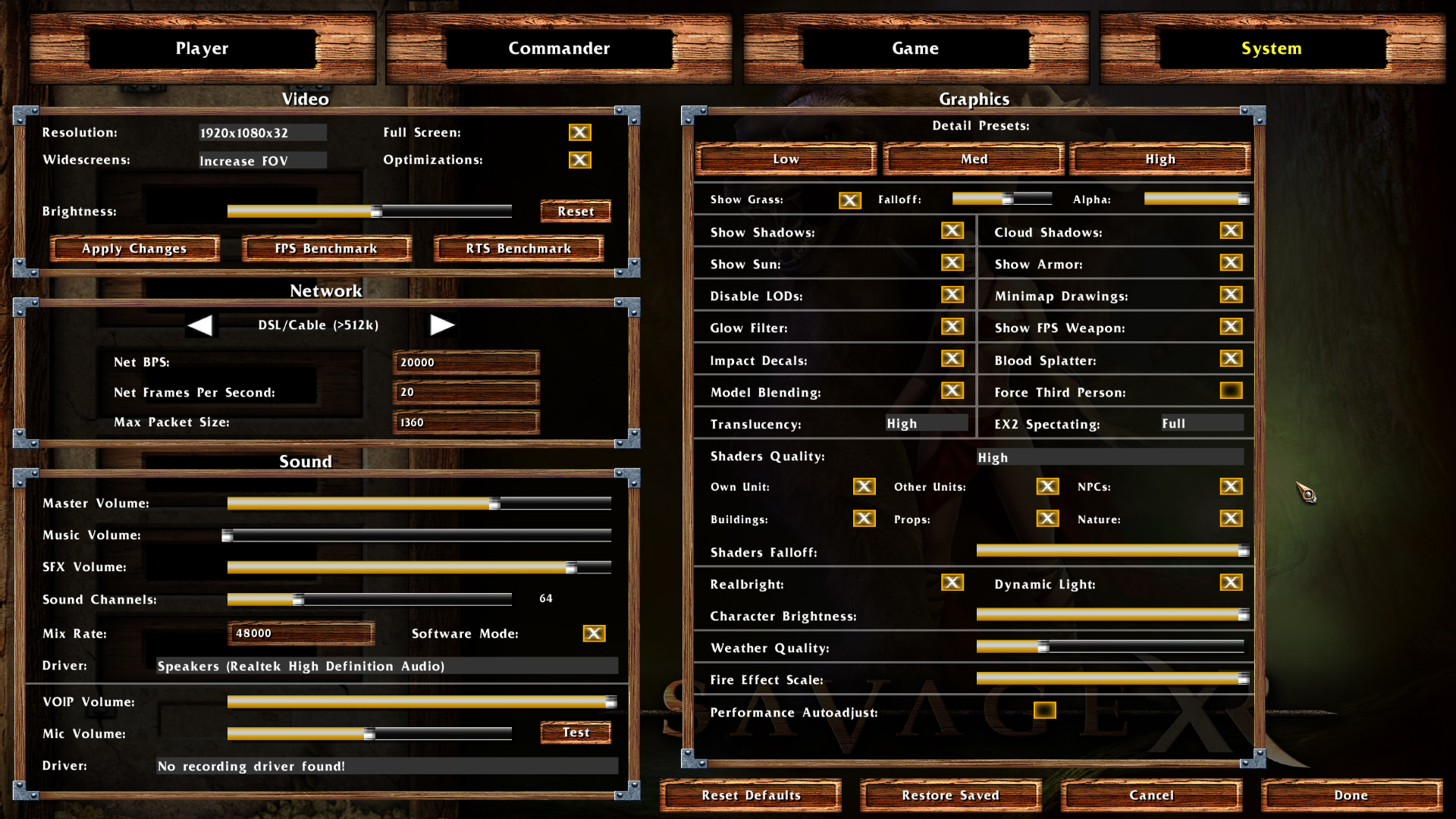
Task: Select the Med detail preset
Action: coord(974,159)
